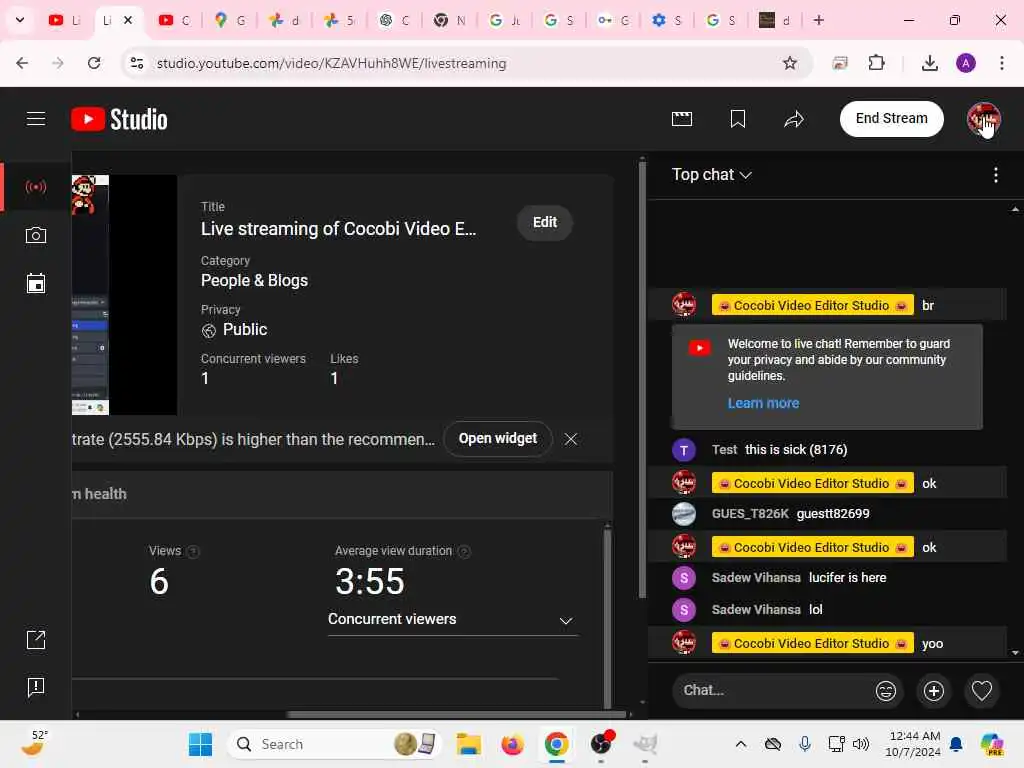Click the taskbar volume speaker icon
Viewport: 1024px width, 768px height.
[x=861, y=744]
